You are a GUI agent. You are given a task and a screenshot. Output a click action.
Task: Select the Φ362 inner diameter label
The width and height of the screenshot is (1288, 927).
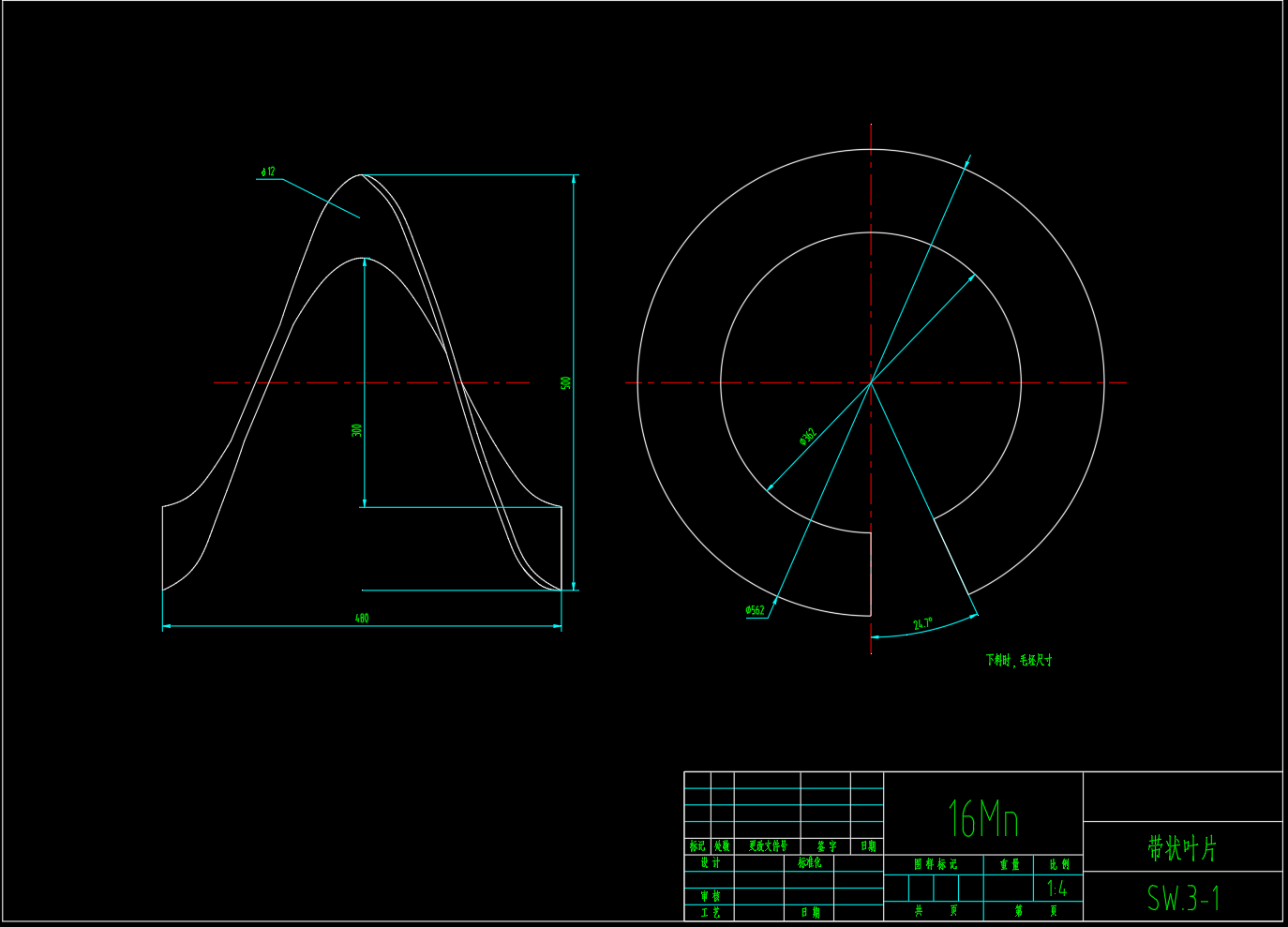(x=807, y=437)
